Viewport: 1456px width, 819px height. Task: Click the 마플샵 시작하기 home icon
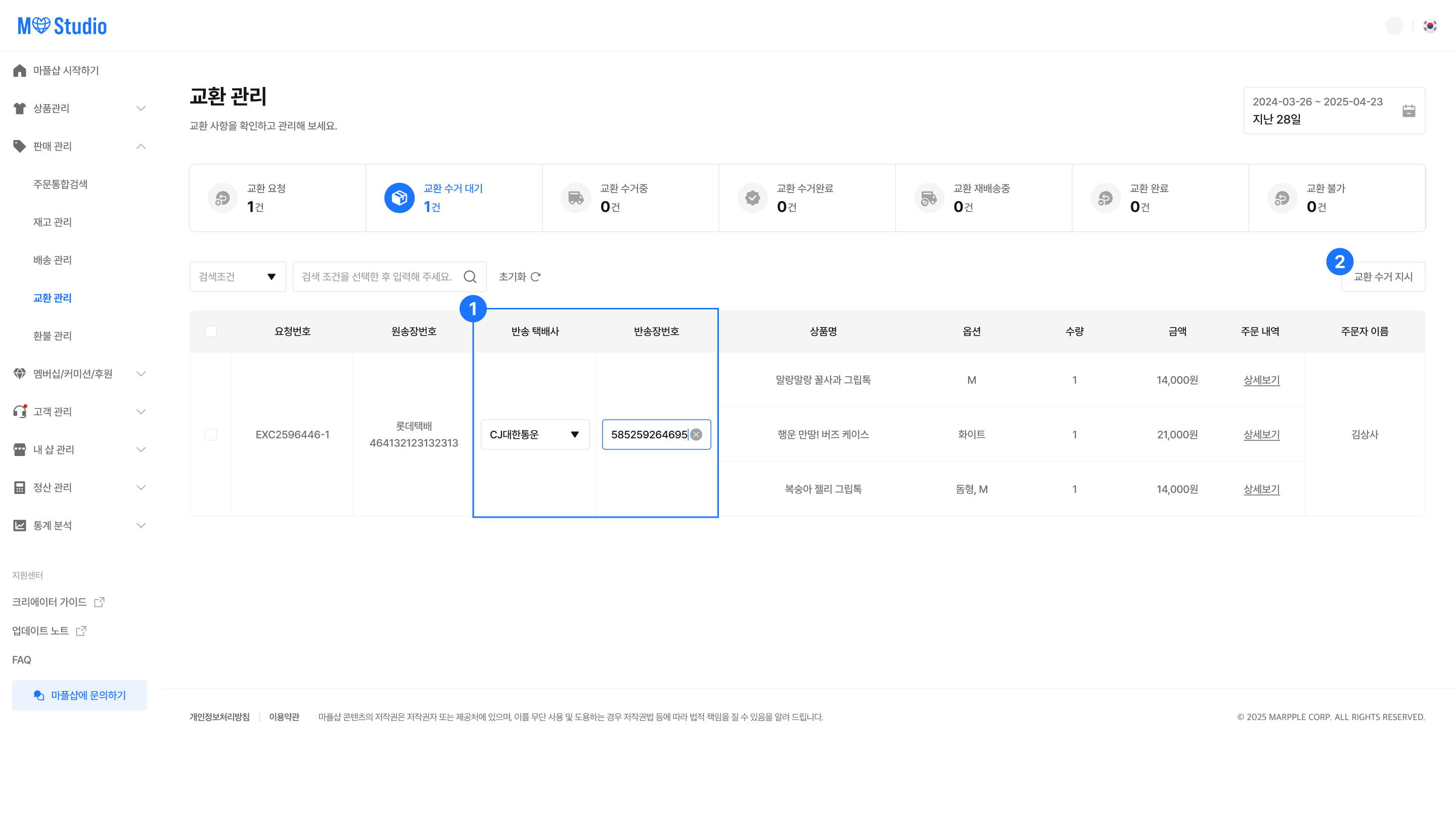[20, 70]
